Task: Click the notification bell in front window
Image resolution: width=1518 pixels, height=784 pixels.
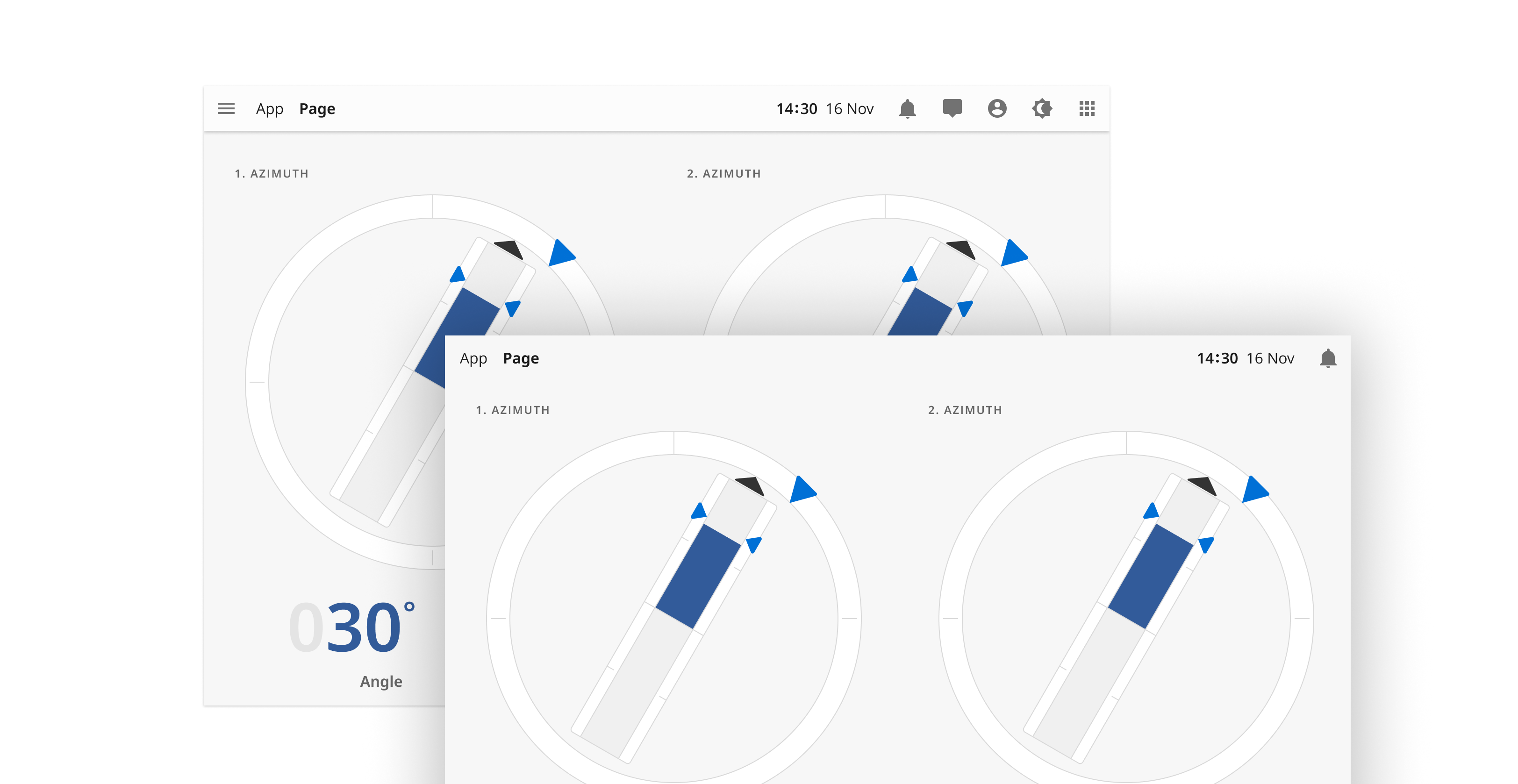Action: click(x=1328, y=358)
